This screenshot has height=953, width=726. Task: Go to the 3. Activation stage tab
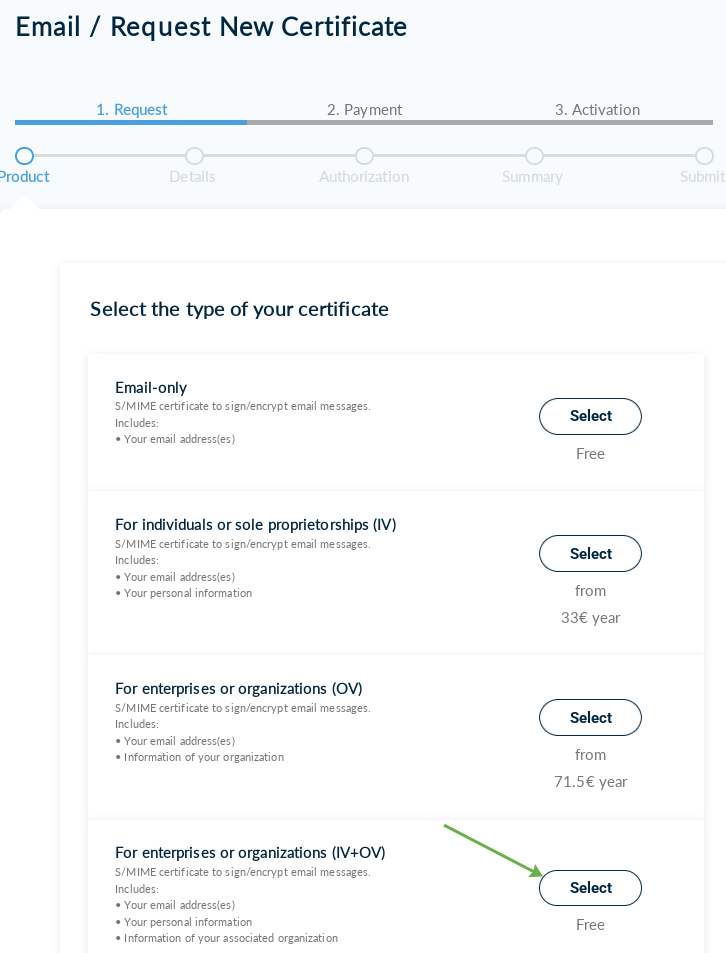point(597,110)
